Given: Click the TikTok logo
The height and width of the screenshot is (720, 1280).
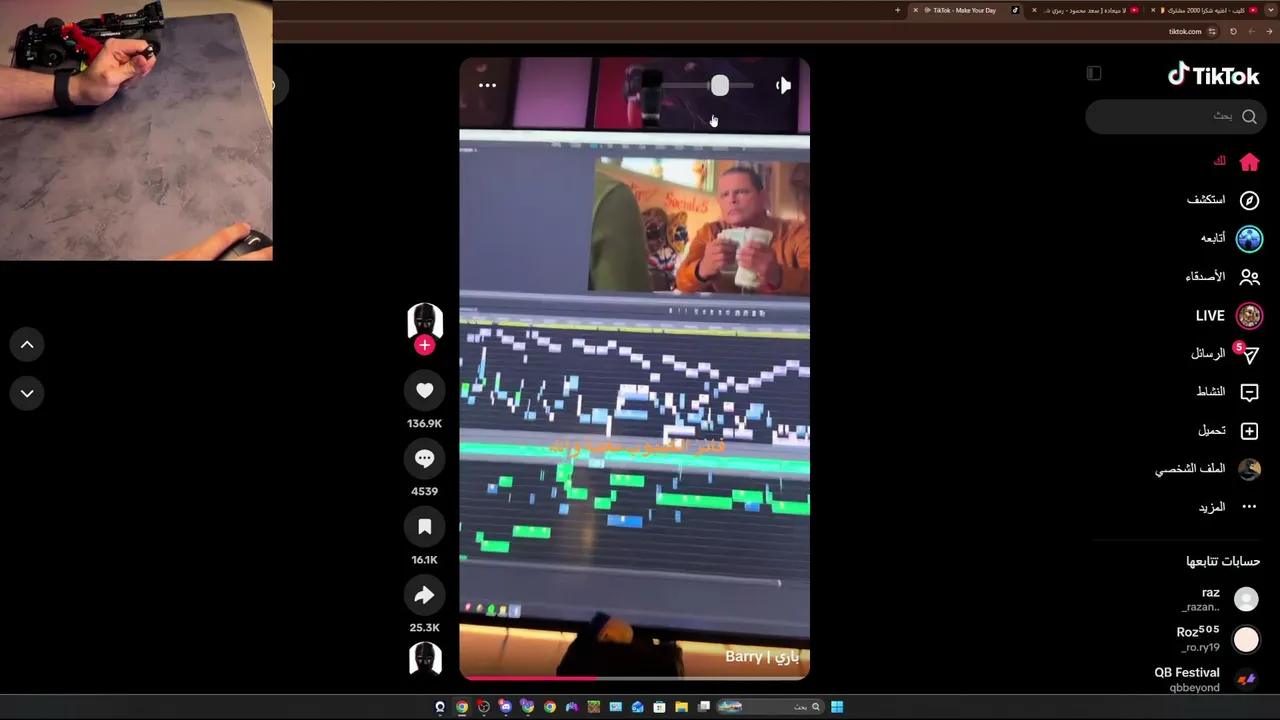Looking at the screenshot, I should pos(1214,75).
